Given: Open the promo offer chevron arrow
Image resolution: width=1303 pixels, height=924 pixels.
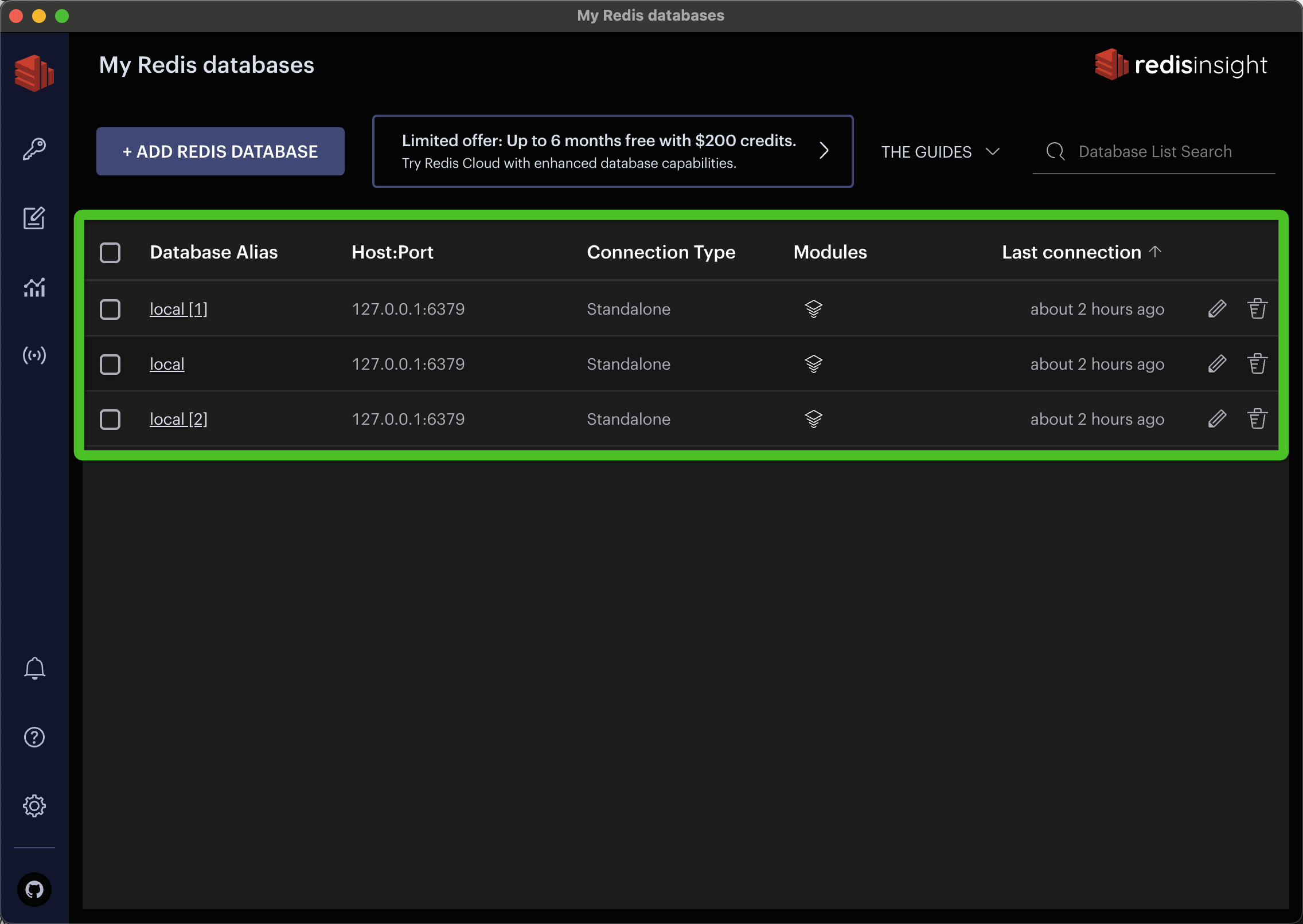Looking at the screenshot, I should pos(824,151).
